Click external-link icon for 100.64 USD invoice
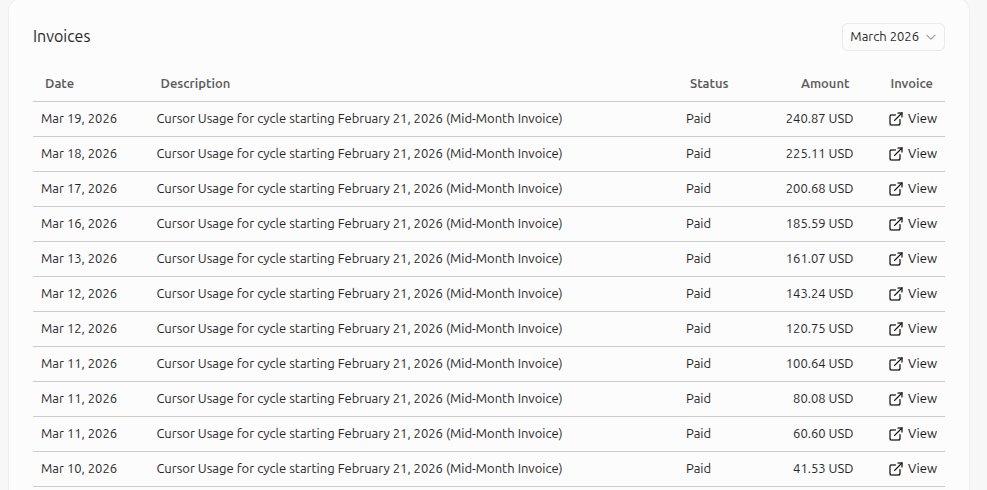Image resolution: width=987 pixels, height=490 pixels. 895,364
